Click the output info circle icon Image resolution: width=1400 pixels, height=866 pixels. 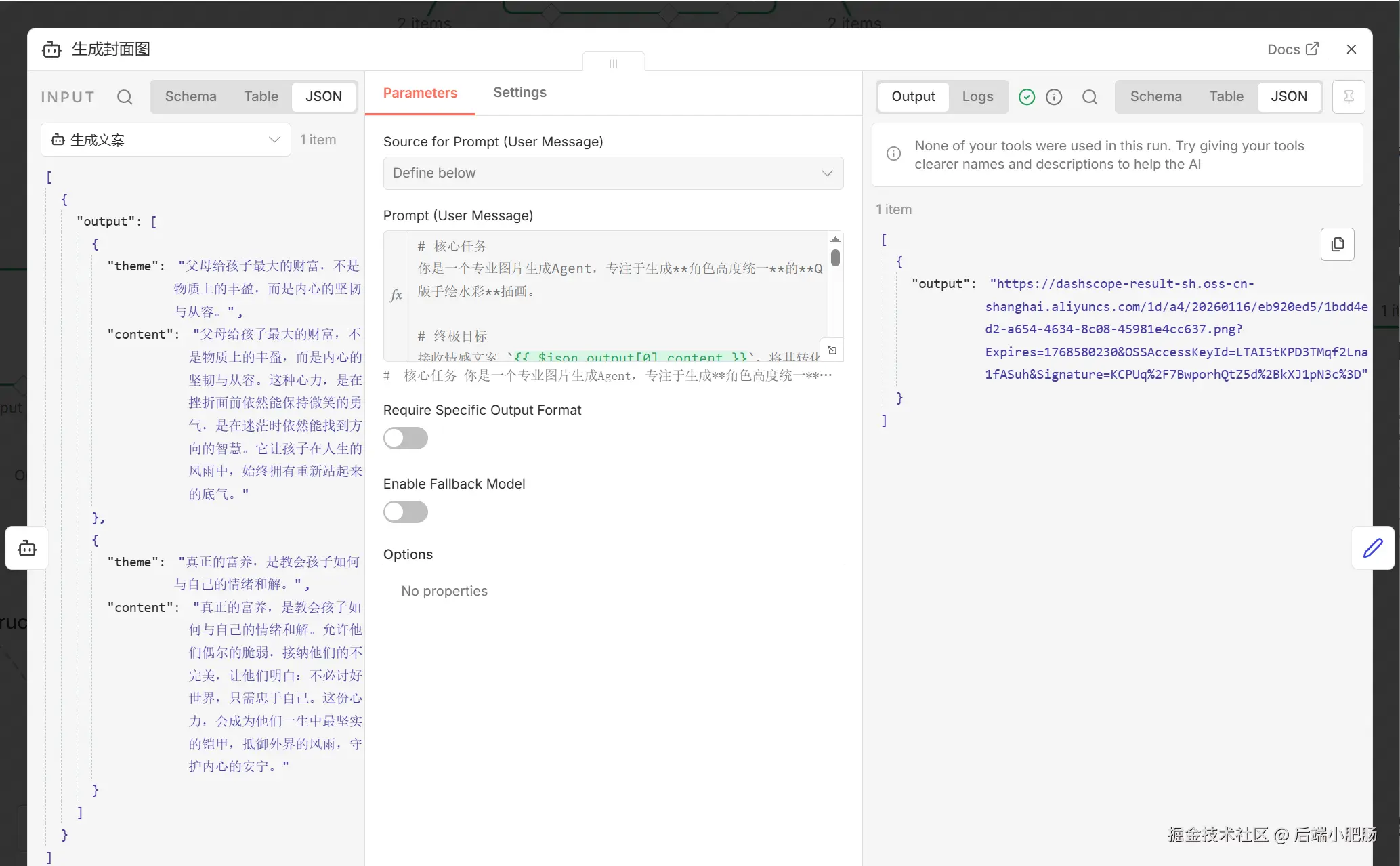(x=1054, y=97)
